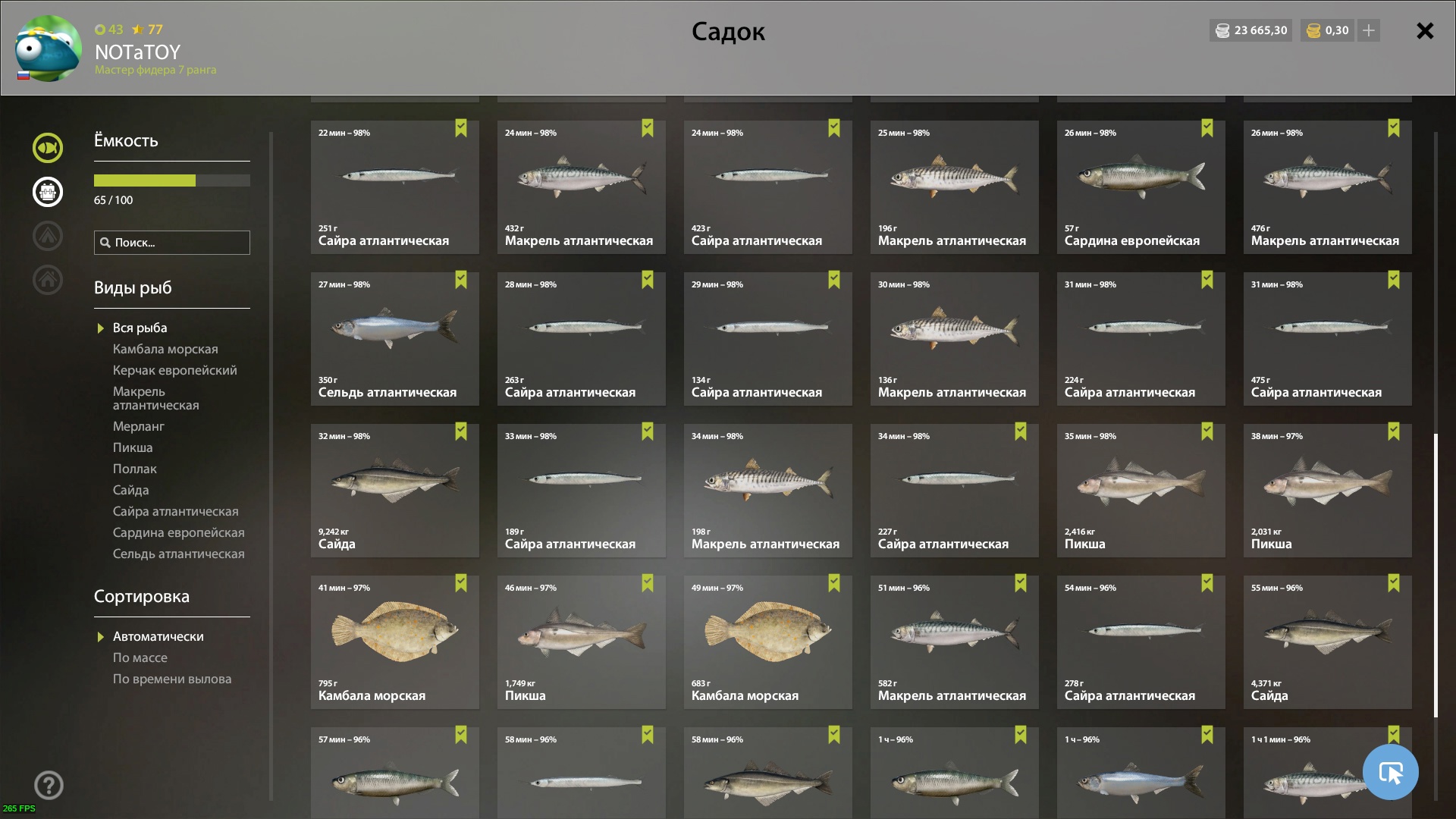Click the silver balance 23 665,30
The height and width of the screenshot is (819, 1456).
[x=1251, y=30]
